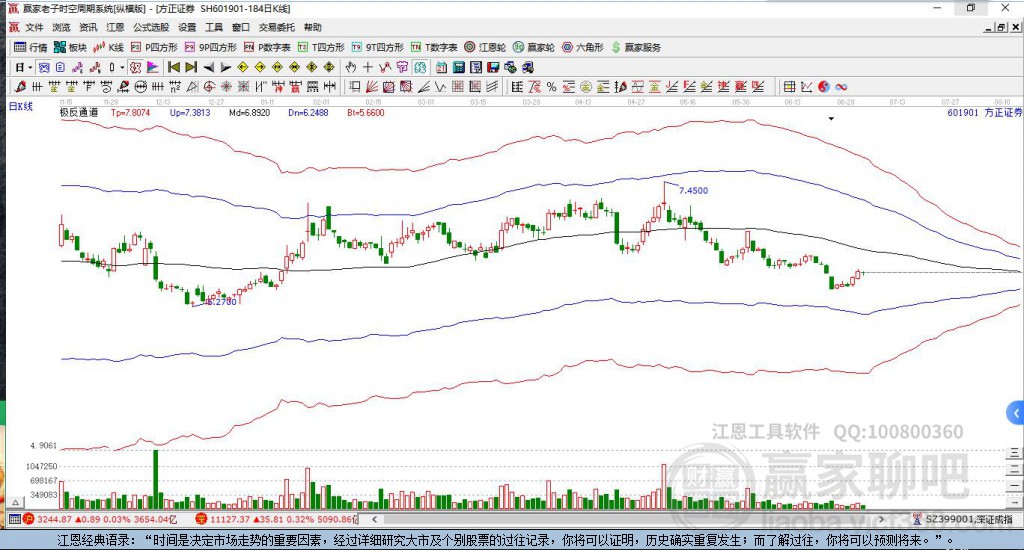
Task: Click the red floppy save icon
Action: point(493,67)
